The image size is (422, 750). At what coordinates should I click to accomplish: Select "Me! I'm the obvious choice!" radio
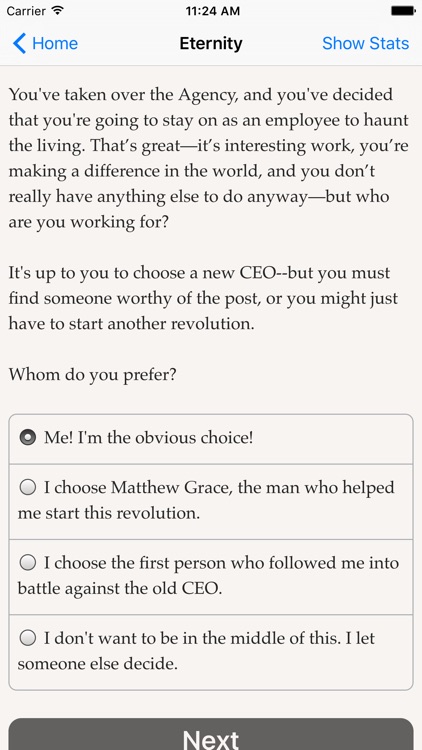(x=211, y=439)
